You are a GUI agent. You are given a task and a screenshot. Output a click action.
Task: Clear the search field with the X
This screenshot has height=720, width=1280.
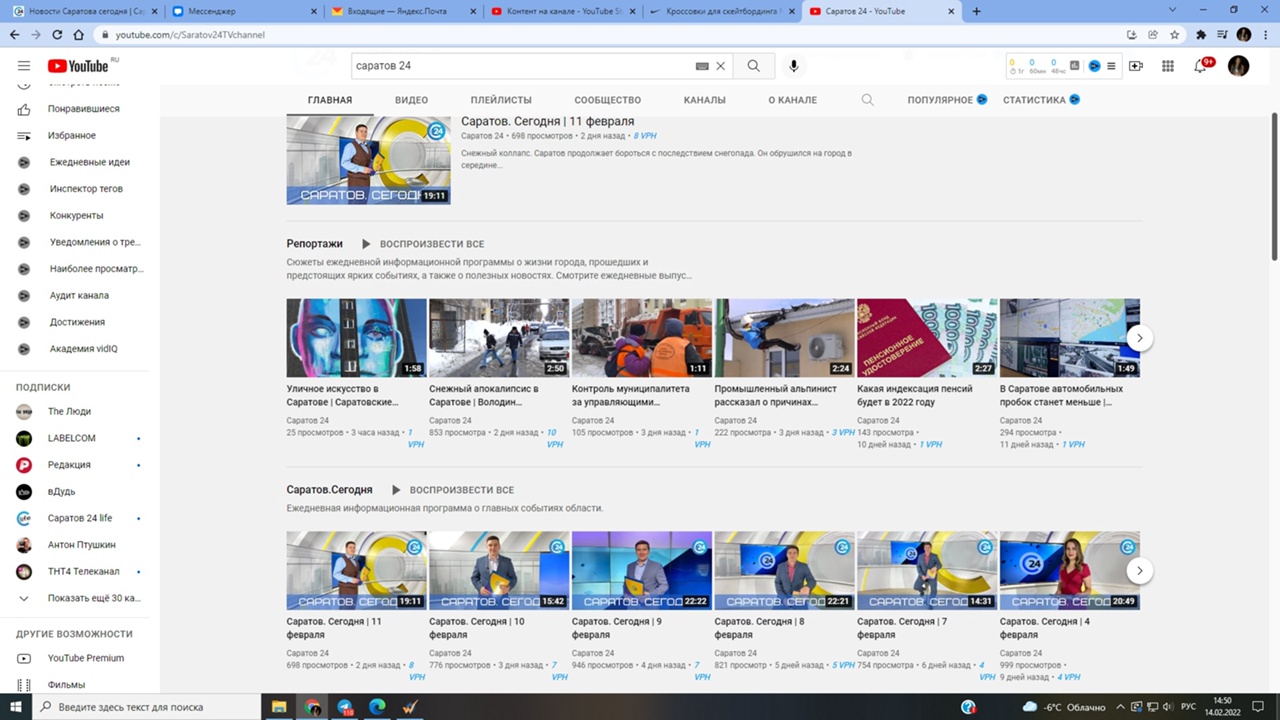click(720, 66)
